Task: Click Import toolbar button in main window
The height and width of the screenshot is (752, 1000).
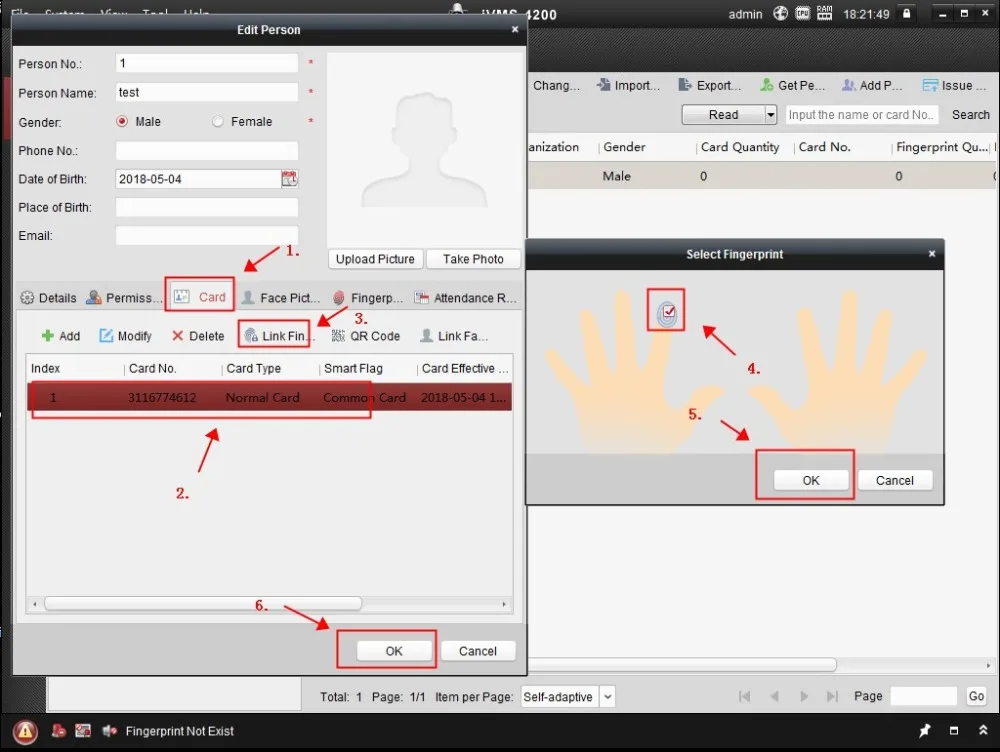Action: tap(628, 85)
